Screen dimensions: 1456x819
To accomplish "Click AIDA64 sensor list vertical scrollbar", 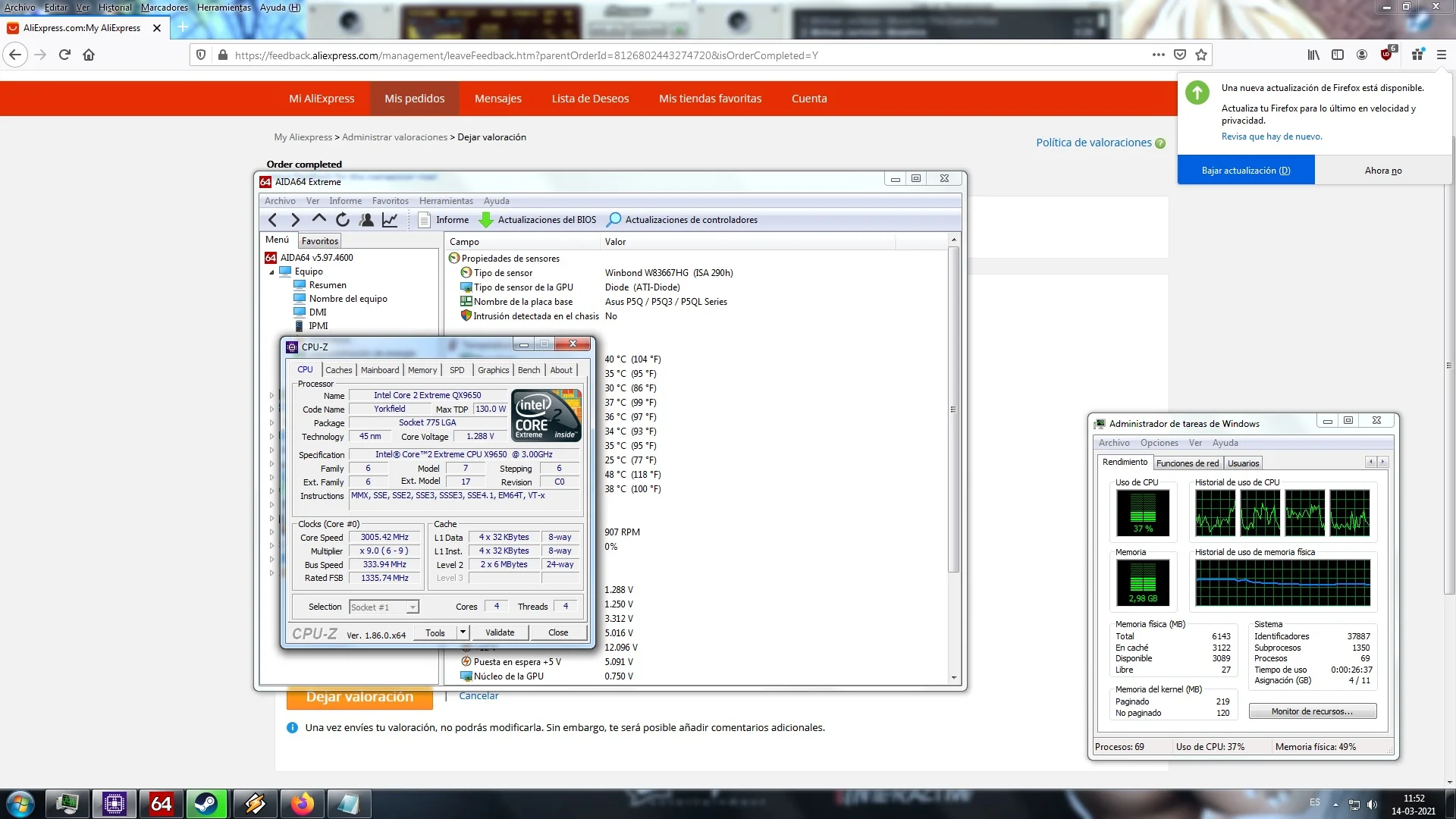I will coord(954,409).
